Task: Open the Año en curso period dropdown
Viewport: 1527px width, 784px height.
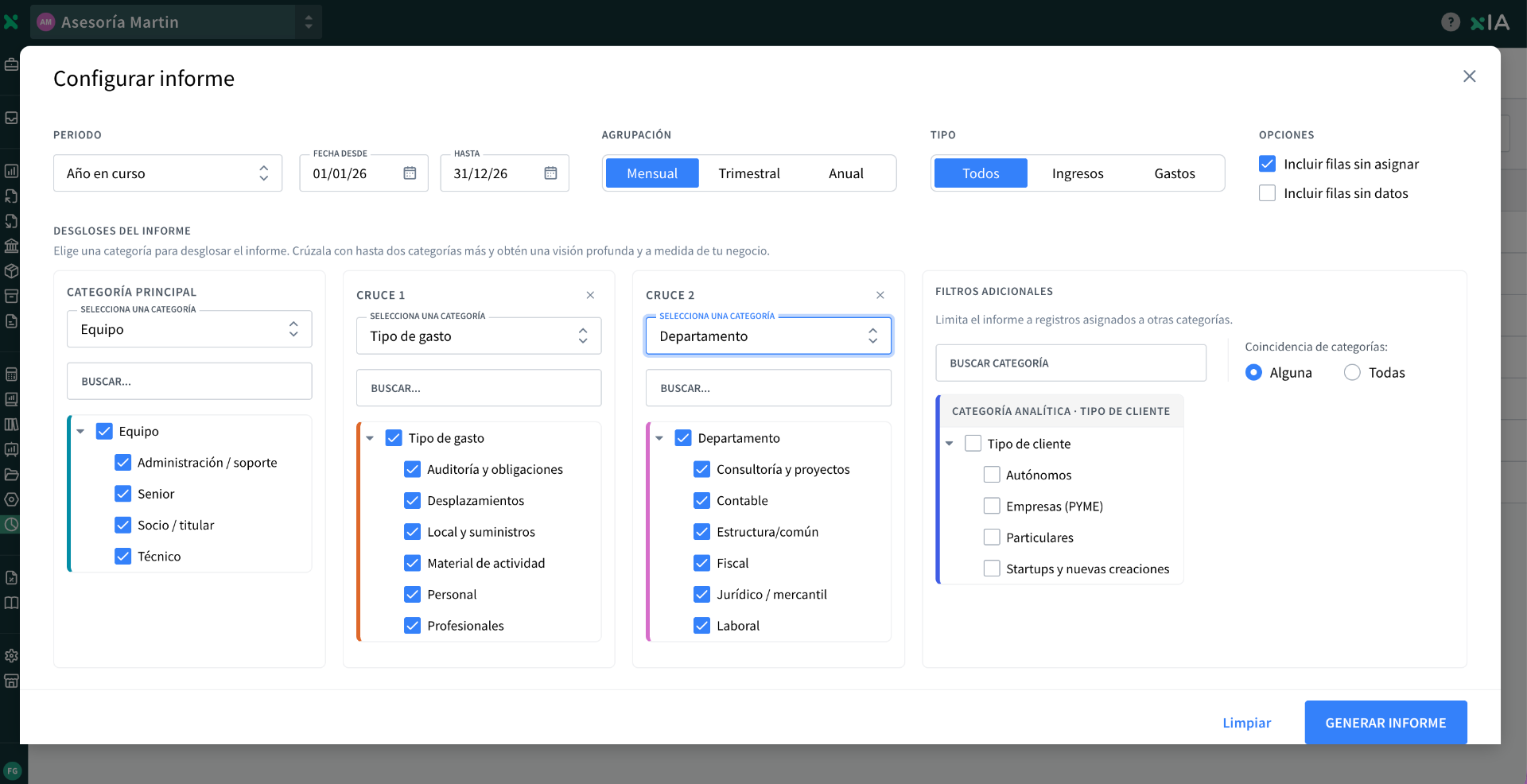Action: point(168,173)
